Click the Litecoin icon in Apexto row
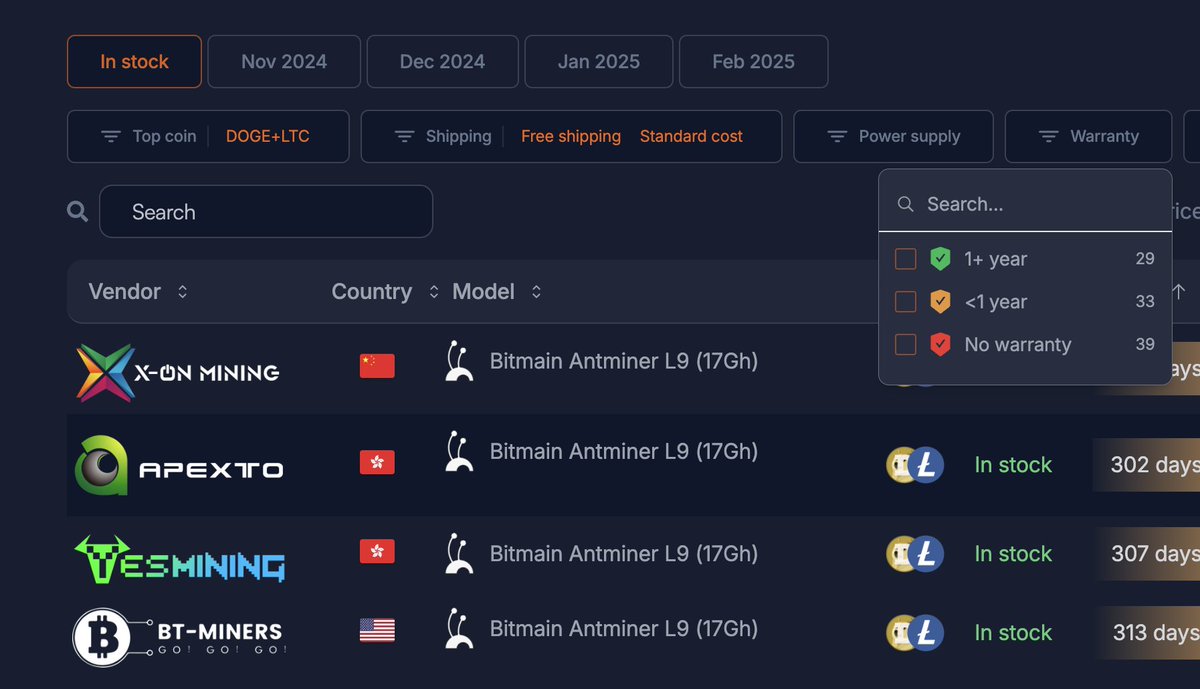 927,465
